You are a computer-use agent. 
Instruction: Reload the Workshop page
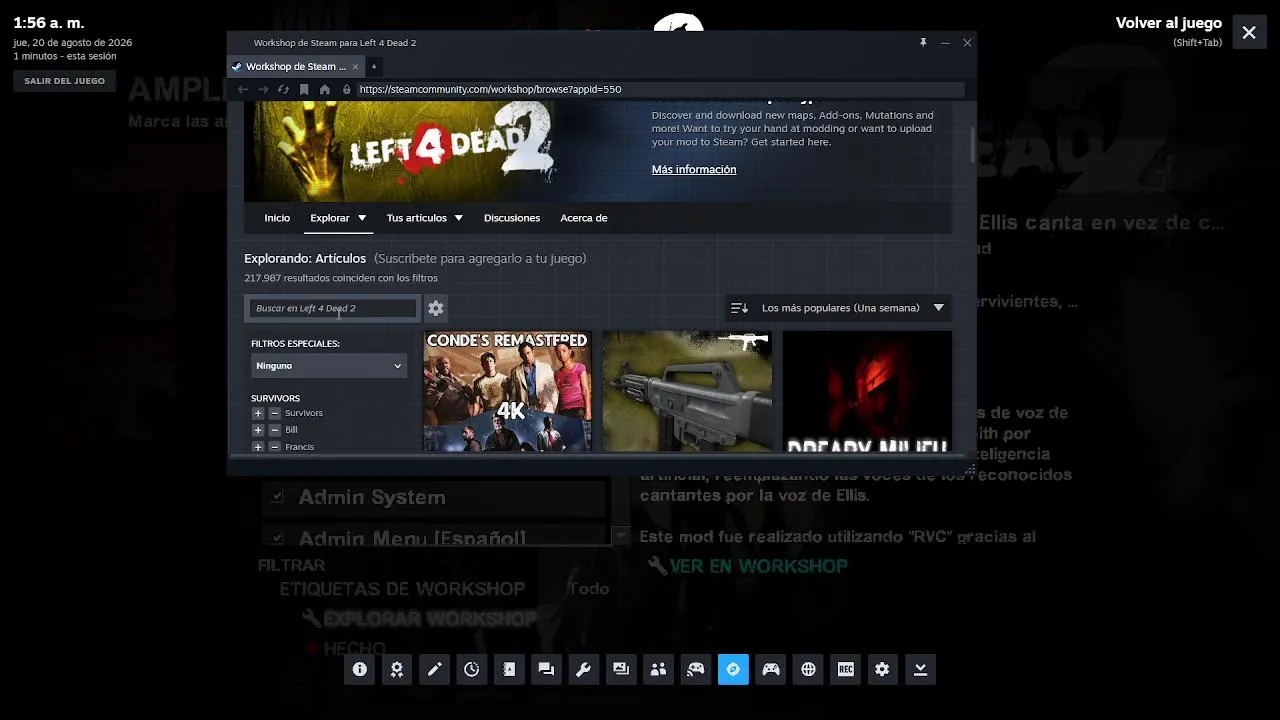[x=283, y=89]
